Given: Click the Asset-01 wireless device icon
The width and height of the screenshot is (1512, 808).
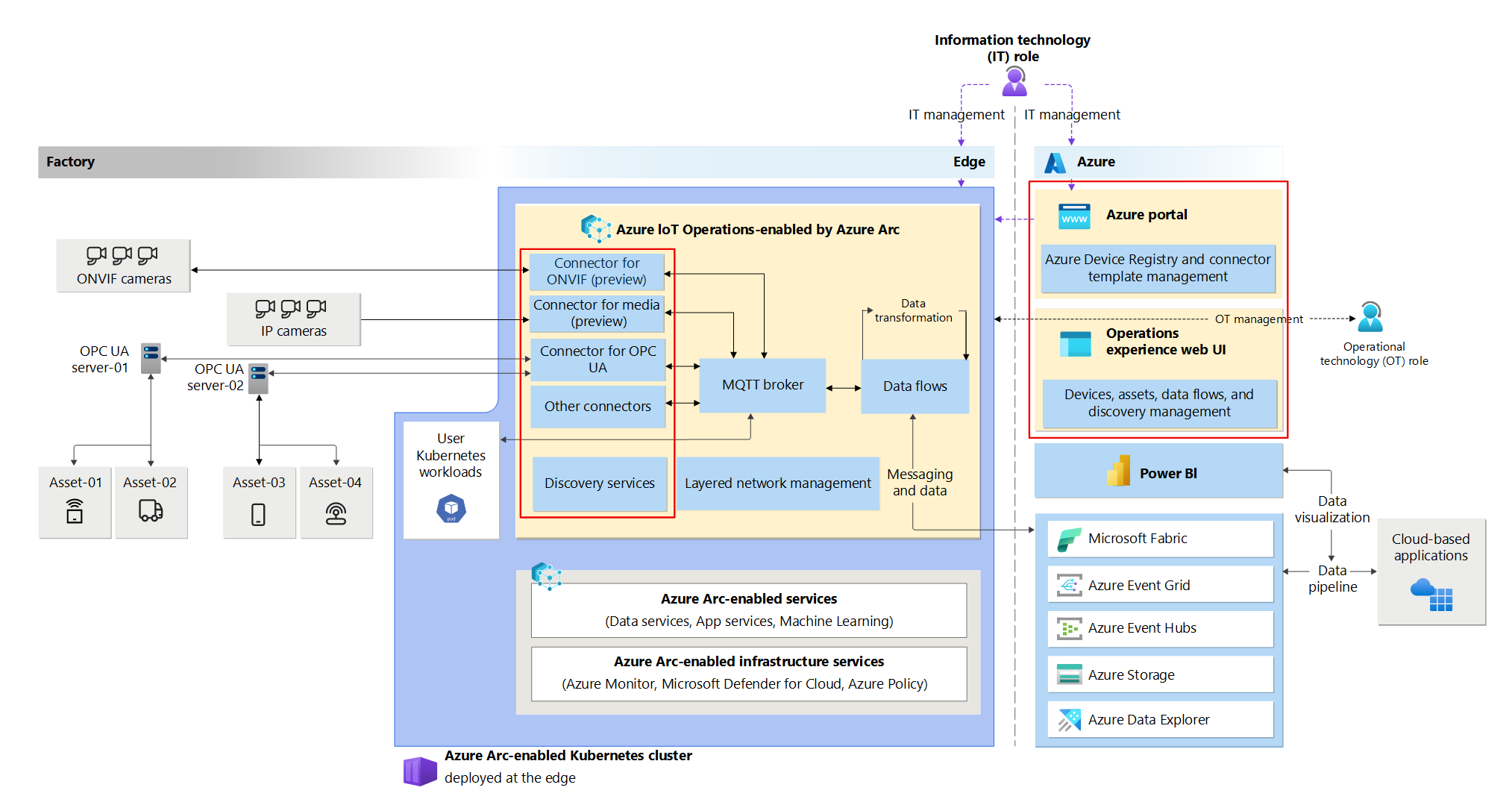Looking at the screenshot, I should 75,512.
